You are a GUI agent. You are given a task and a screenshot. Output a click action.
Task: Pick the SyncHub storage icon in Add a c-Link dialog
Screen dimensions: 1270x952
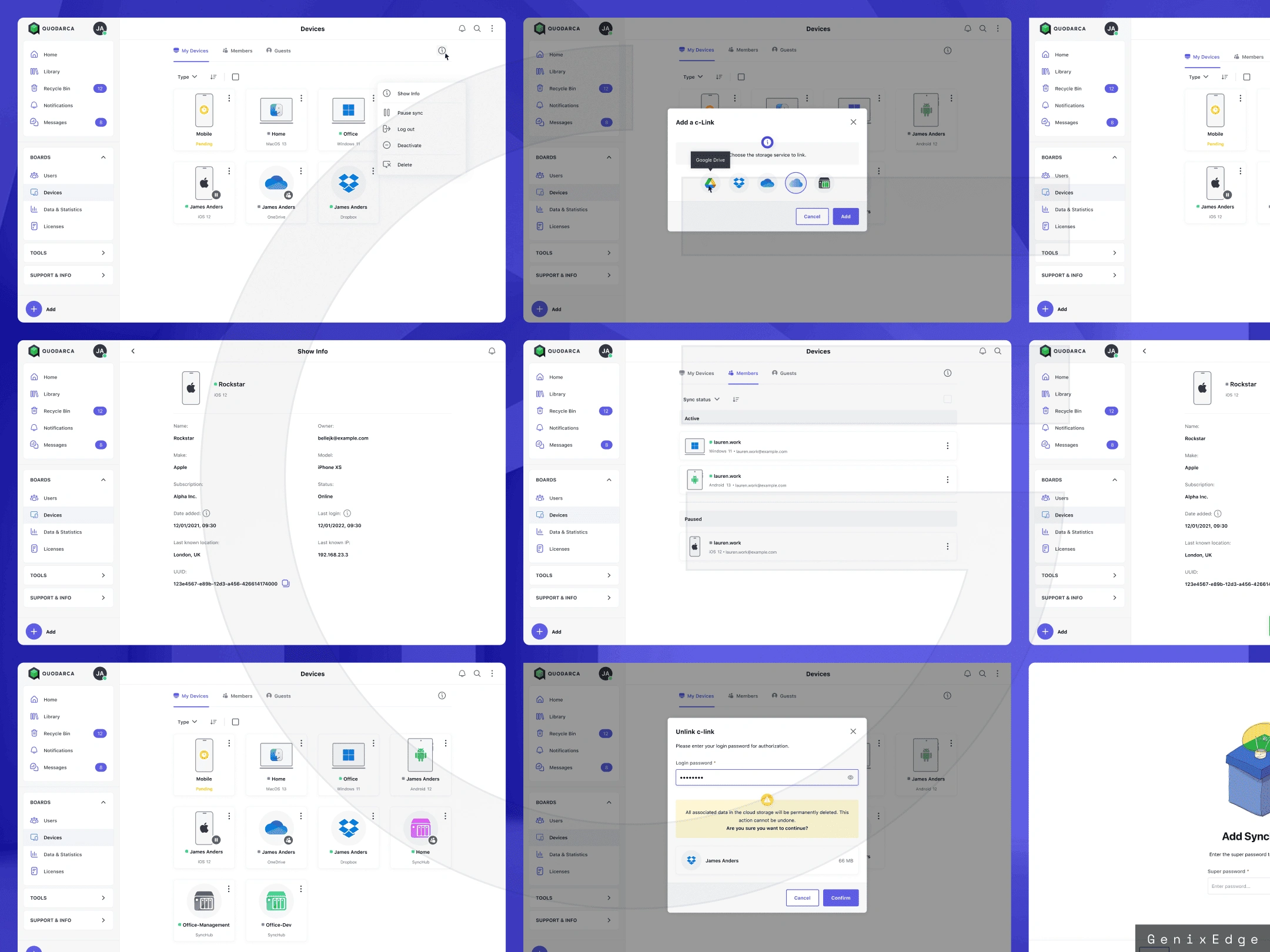pos(824,183)
